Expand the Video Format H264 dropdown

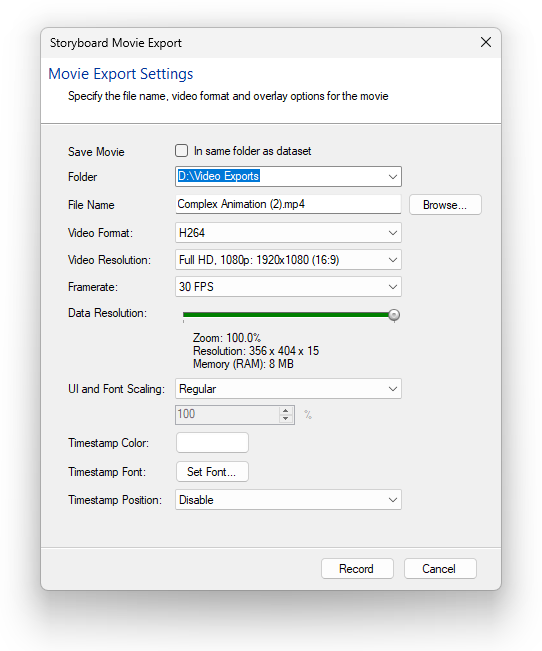[288, 233]
